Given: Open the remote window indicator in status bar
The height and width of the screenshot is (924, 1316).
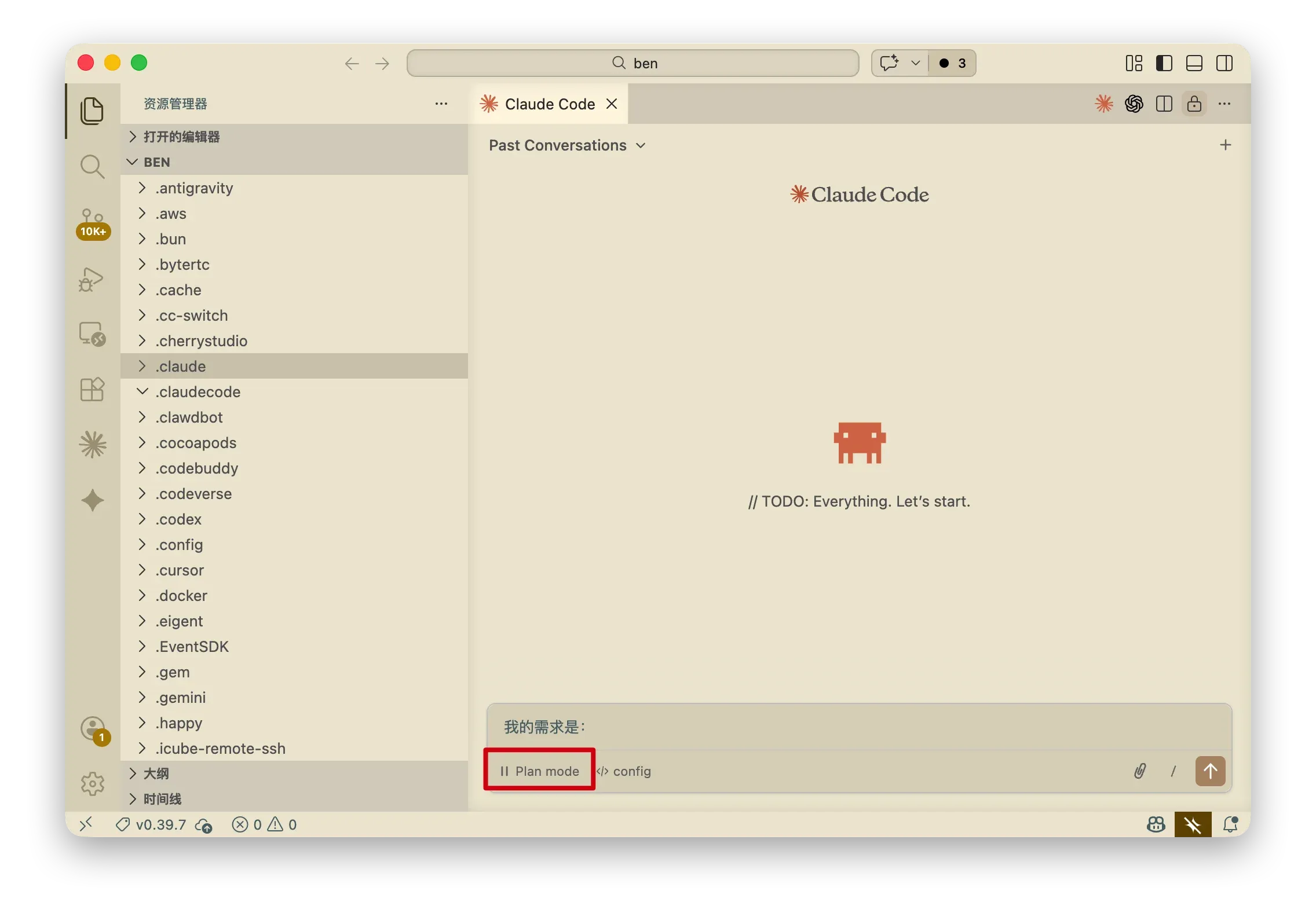Looking at the screenshot, I should point(86,824).
